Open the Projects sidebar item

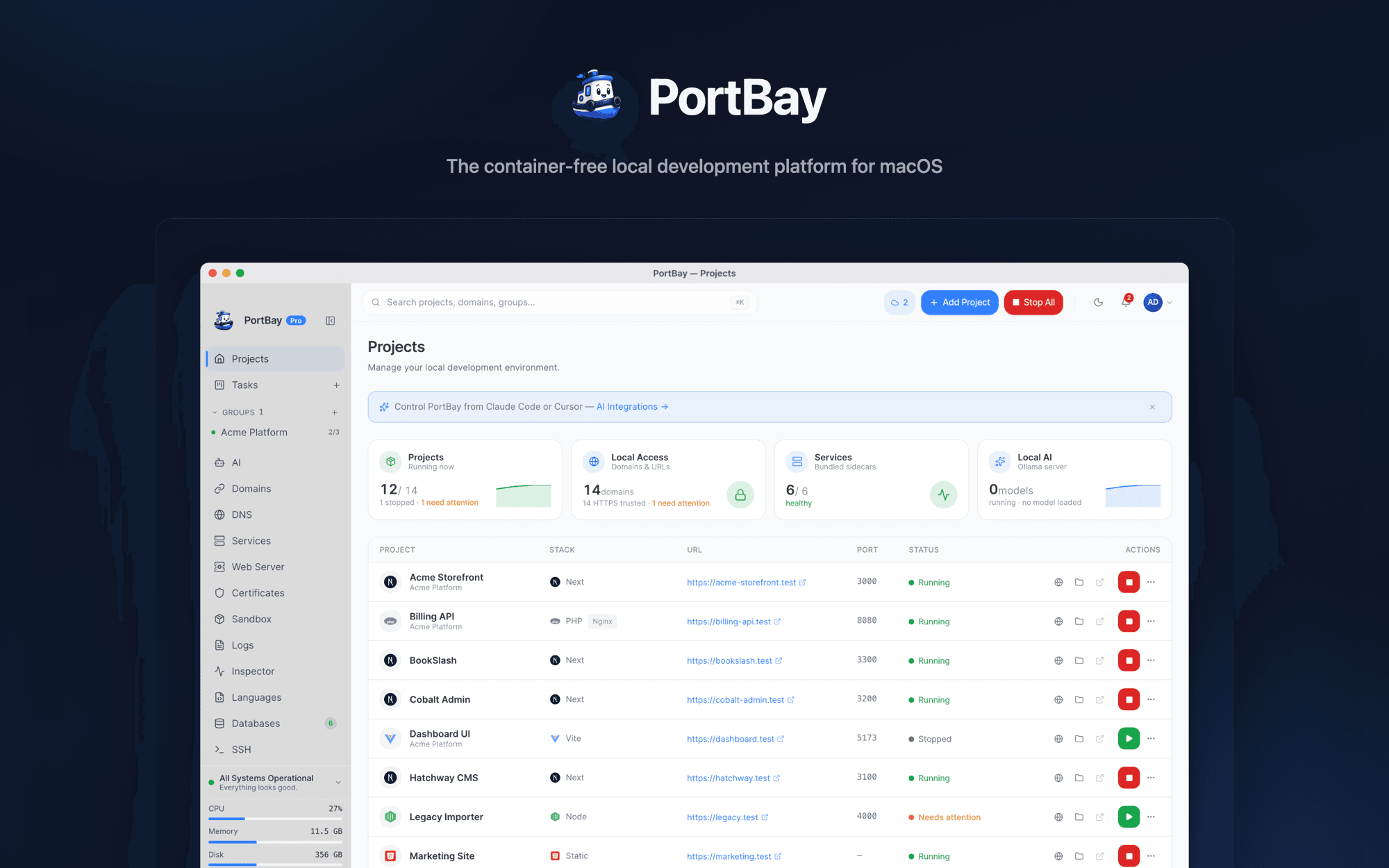(x=276, y=359)
